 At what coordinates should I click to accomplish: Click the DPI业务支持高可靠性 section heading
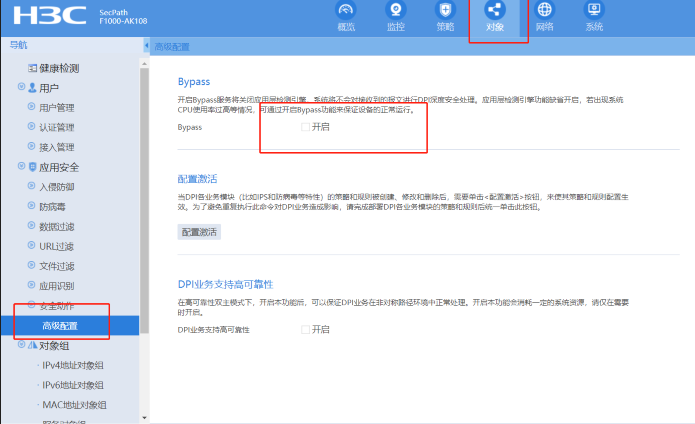(226, 284)
